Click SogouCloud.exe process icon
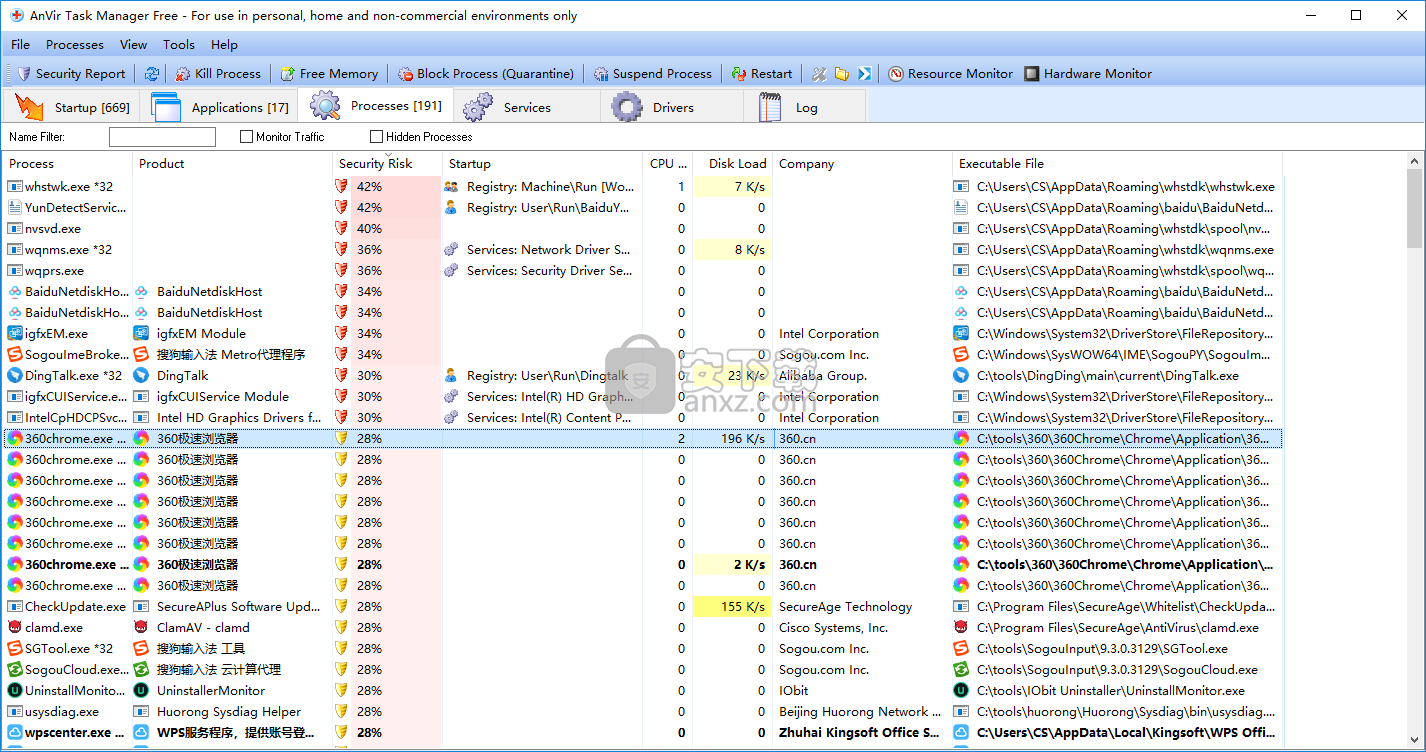 [x=15, y=669]
